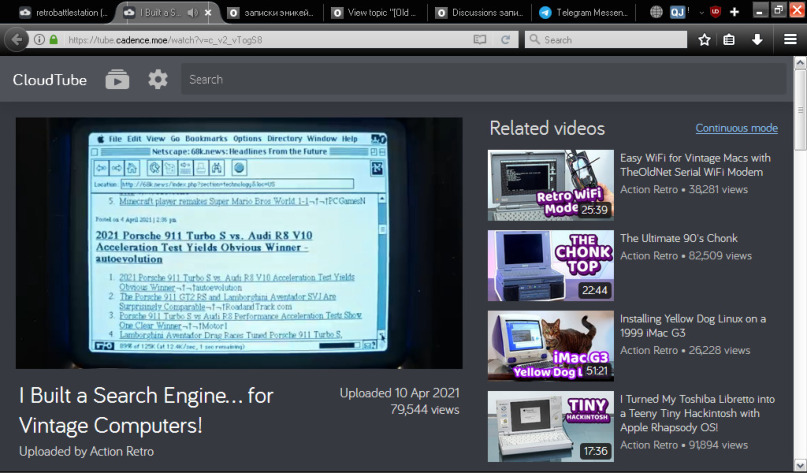The width and height of the screenshot is (807, 473).
Task: Show bookmarks list icon in toolbar
Action: (730, 40)
